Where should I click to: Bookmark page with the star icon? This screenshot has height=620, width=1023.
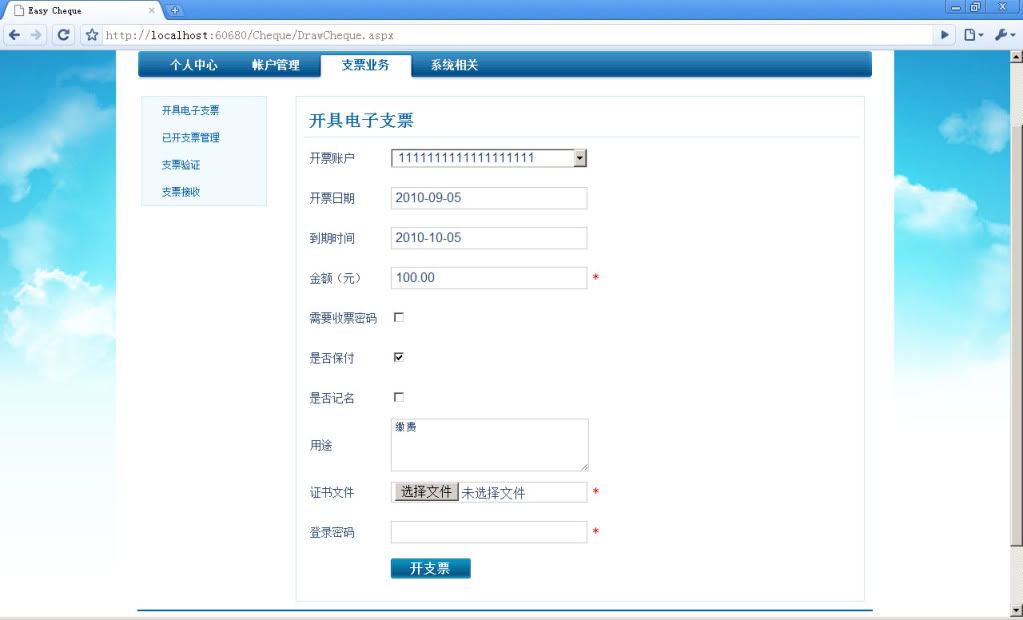(x=92, y=35)
